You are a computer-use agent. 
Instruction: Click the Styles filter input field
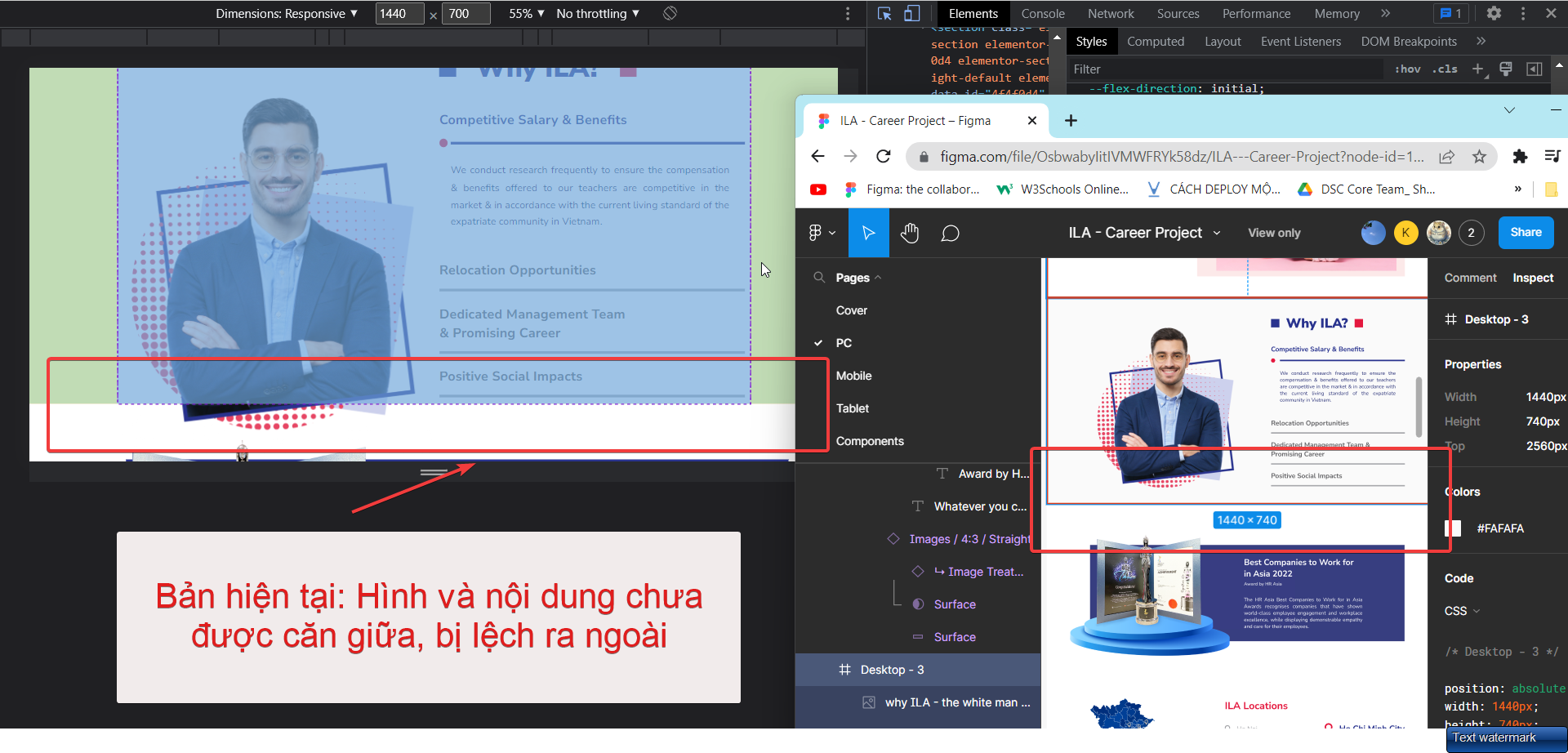[1225, 69]
